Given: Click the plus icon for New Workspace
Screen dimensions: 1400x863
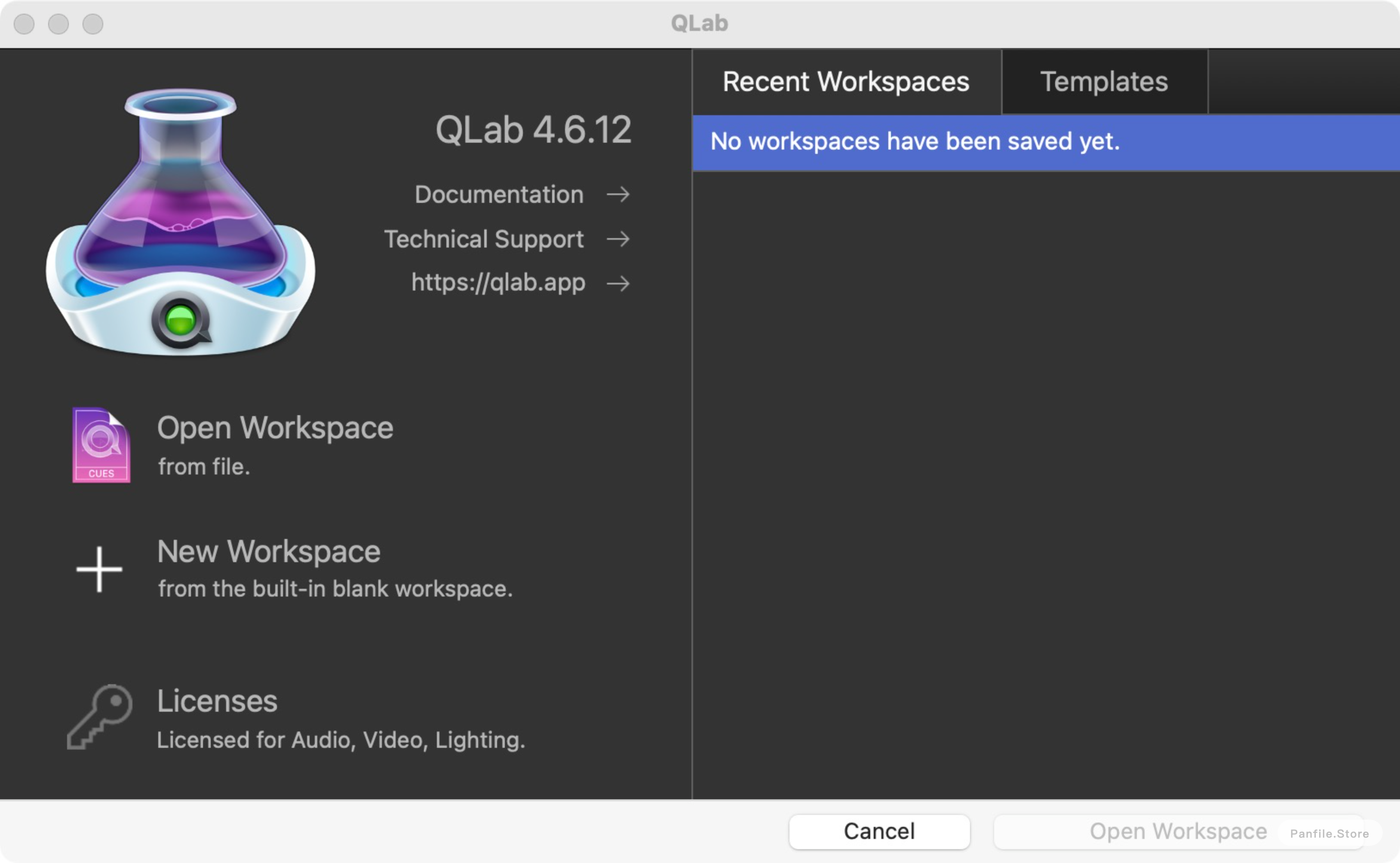Looking at the screenshot, I should click(99, 569).
